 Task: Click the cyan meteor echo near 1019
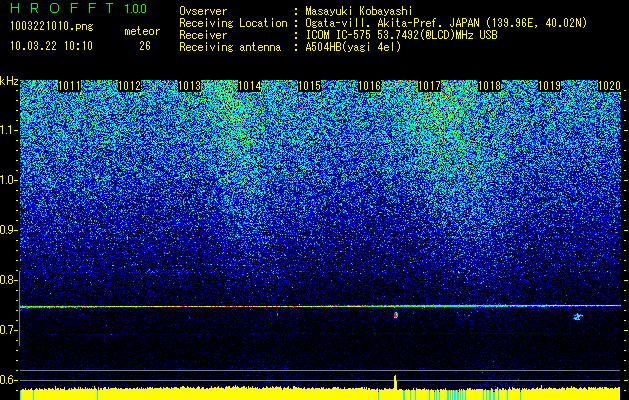(x=578, y=317)
